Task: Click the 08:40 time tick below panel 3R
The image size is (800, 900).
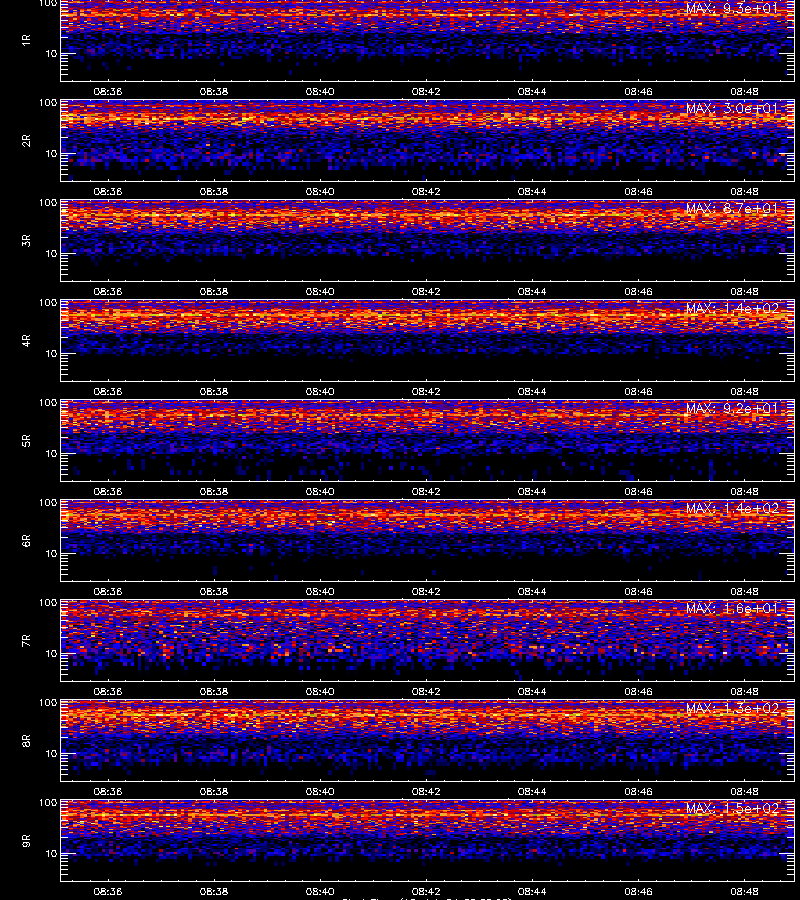Action: (x=320, y=292)
